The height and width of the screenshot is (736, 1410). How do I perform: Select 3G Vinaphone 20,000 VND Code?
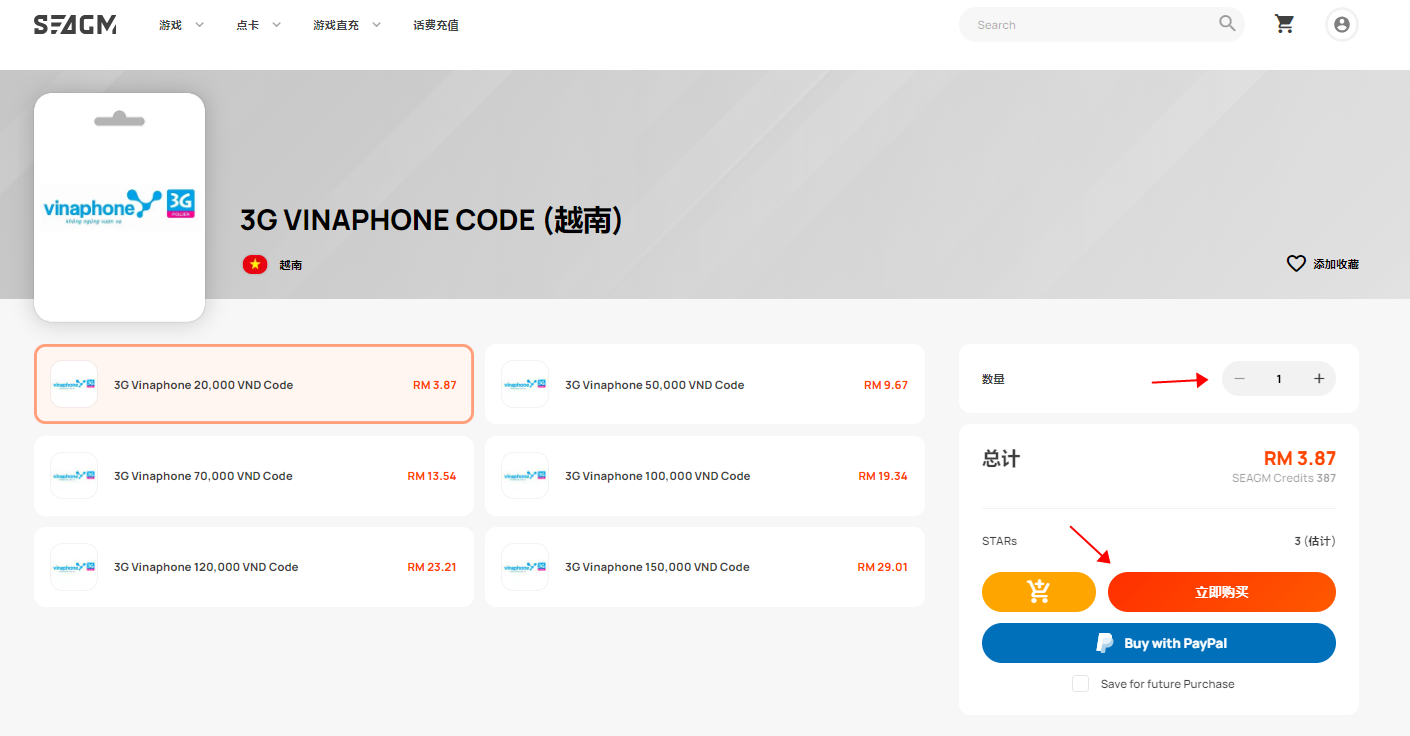pos(254,384)
